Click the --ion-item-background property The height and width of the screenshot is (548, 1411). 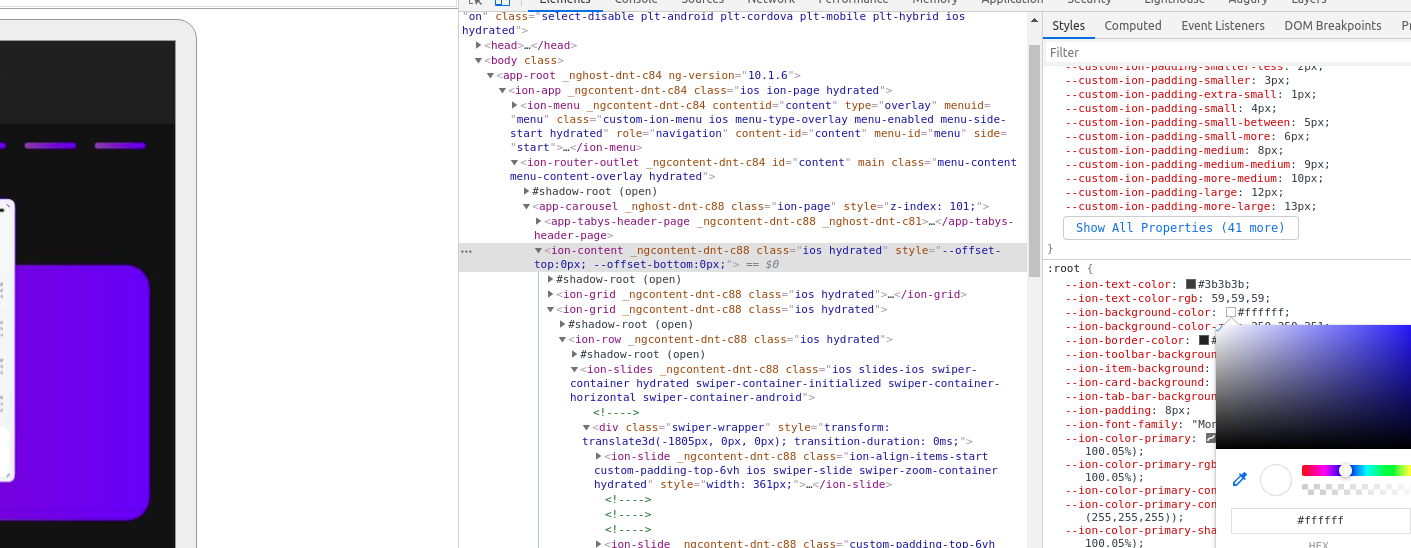tap(1136, 368)
